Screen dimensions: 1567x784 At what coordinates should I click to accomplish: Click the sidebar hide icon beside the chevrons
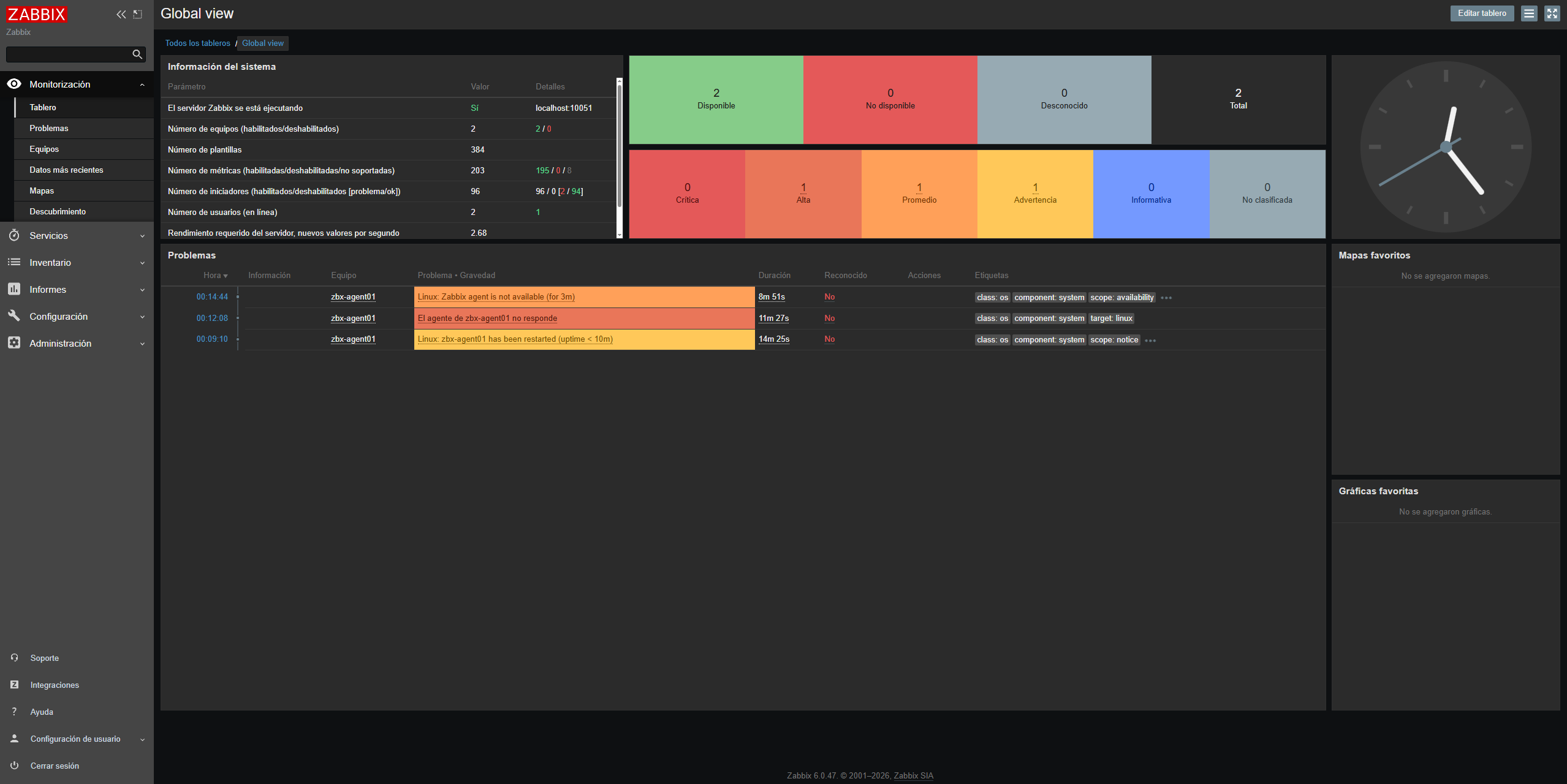(x=138, y=14)
